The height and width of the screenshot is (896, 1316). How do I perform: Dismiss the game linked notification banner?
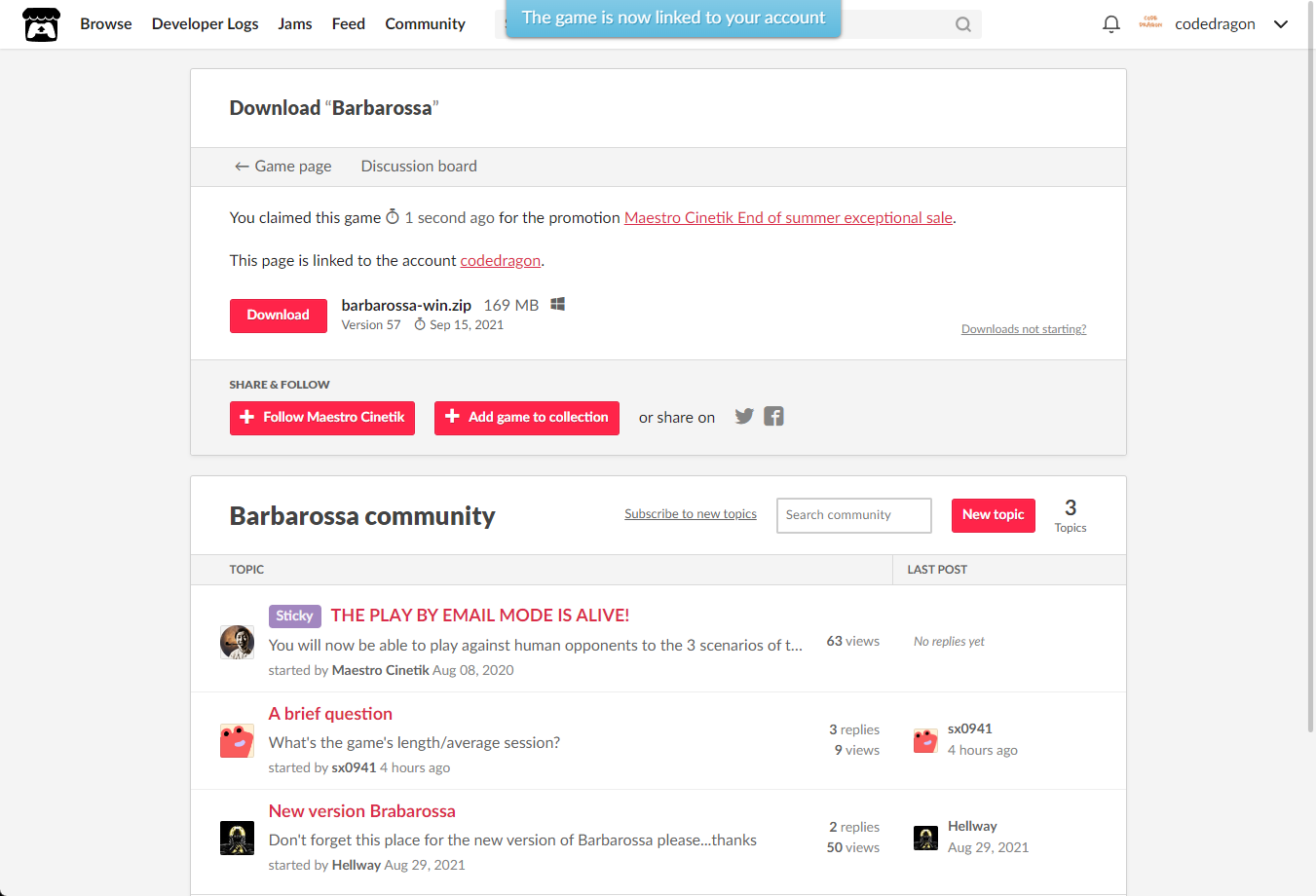click(x=673, y=18)
